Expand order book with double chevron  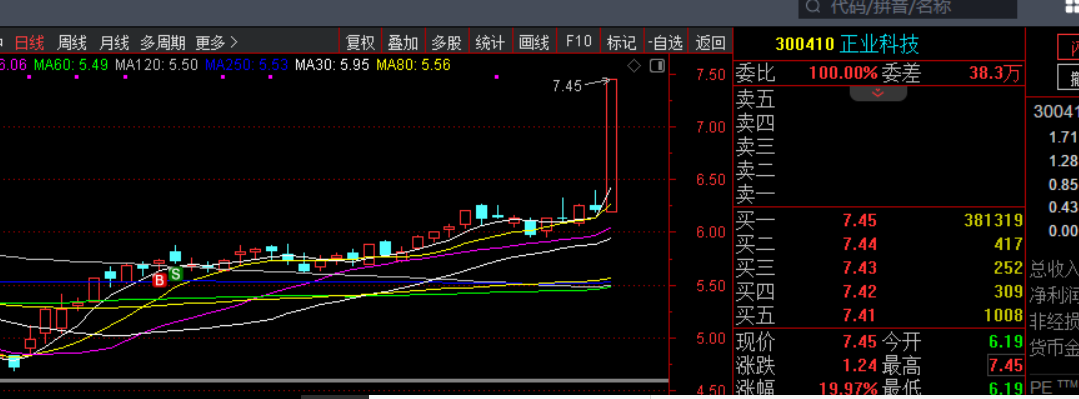point(877,93)
